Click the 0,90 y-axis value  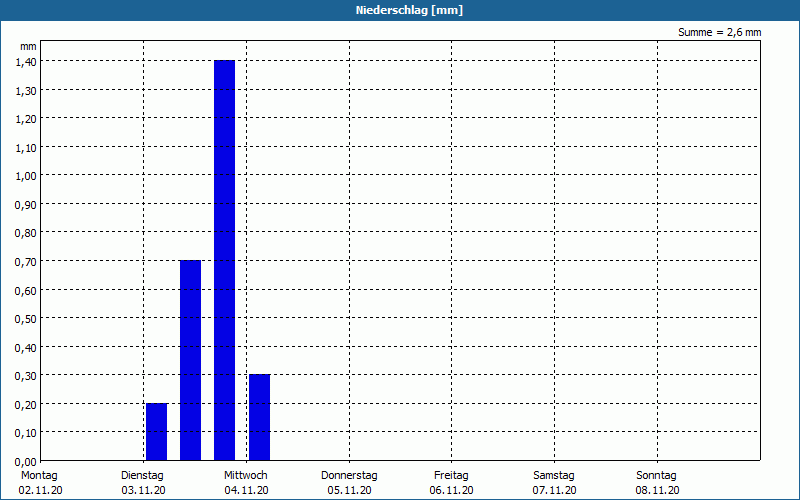(26, 204)
